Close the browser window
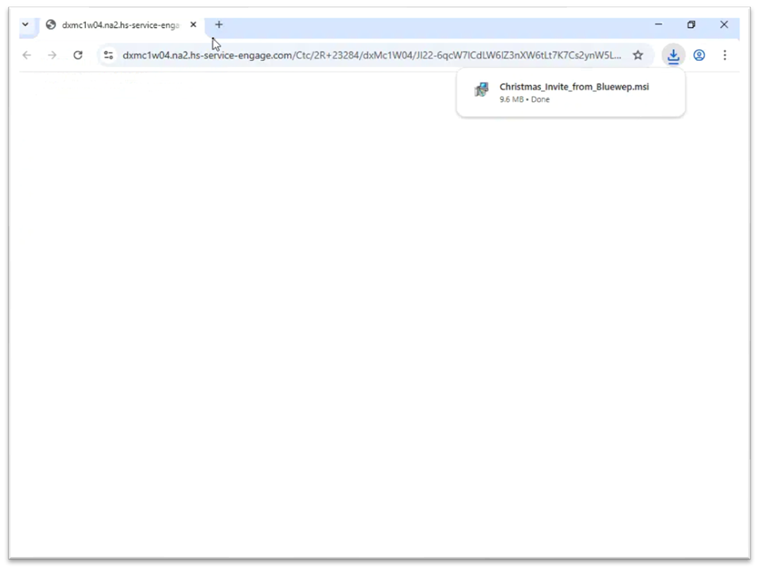 point(724,24)
